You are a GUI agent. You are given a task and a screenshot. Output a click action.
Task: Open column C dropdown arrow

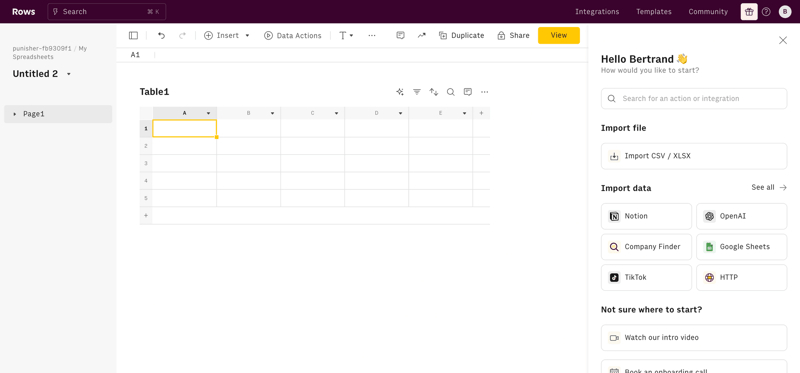click(x=337, y=113)
